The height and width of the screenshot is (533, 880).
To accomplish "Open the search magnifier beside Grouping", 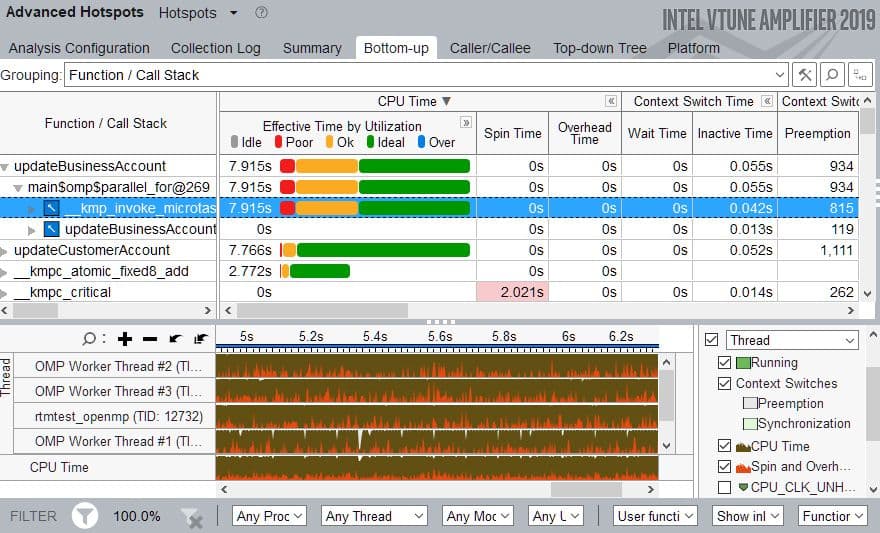I will (832, 75).
